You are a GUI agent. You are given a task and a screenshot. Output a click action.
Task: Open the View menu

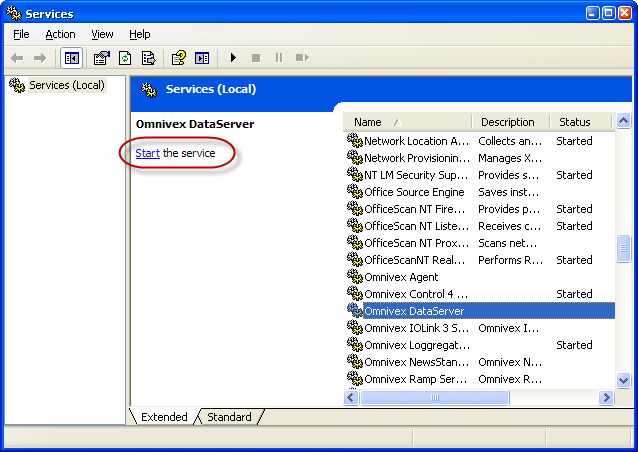(x=102, y=35)
